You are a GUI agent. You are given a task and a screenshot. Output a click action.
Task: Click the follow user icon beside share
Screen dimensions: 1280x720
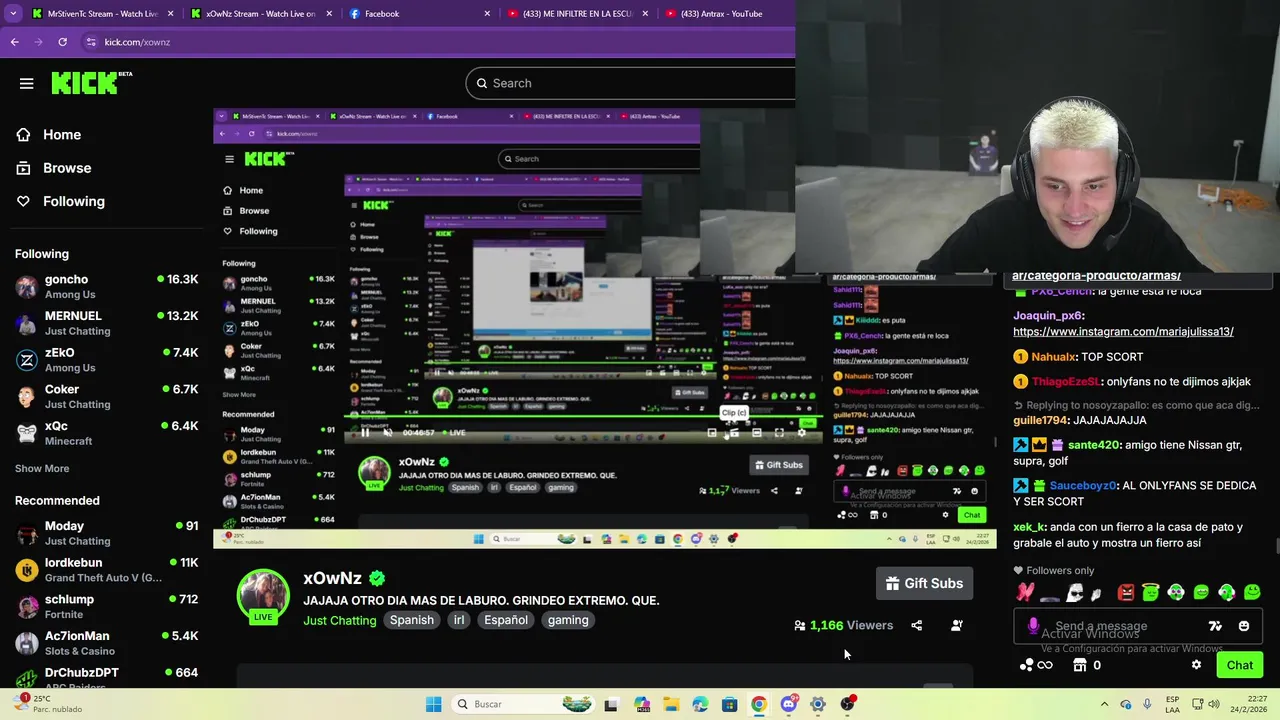pos(956,625)
